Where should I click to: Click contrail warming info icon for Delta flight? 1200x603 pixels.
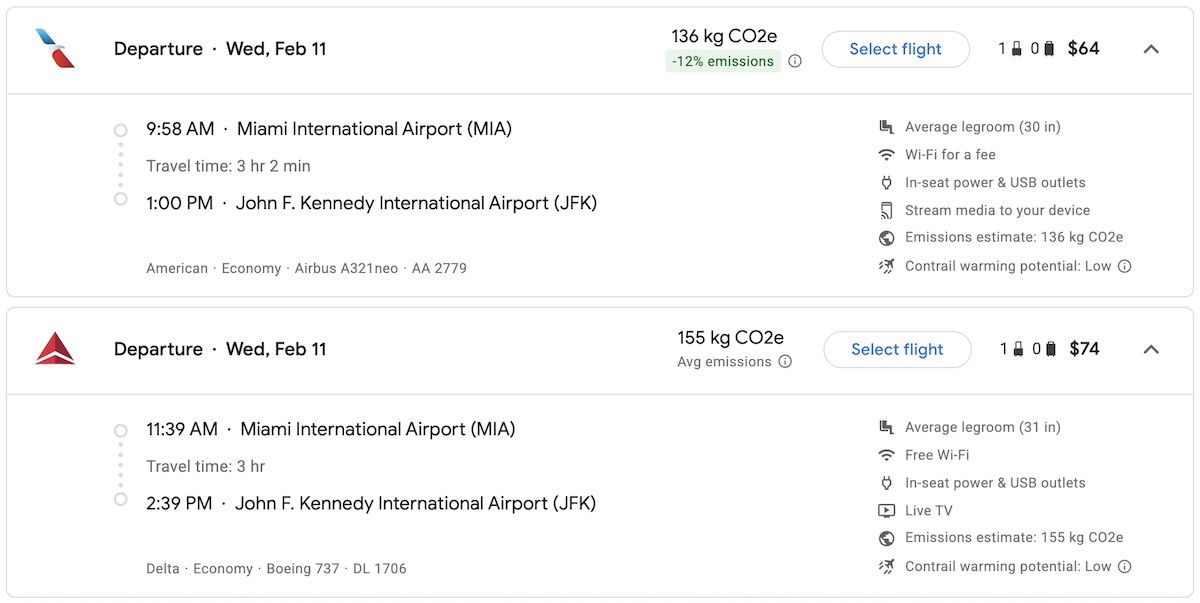[x=1124, y=566]
